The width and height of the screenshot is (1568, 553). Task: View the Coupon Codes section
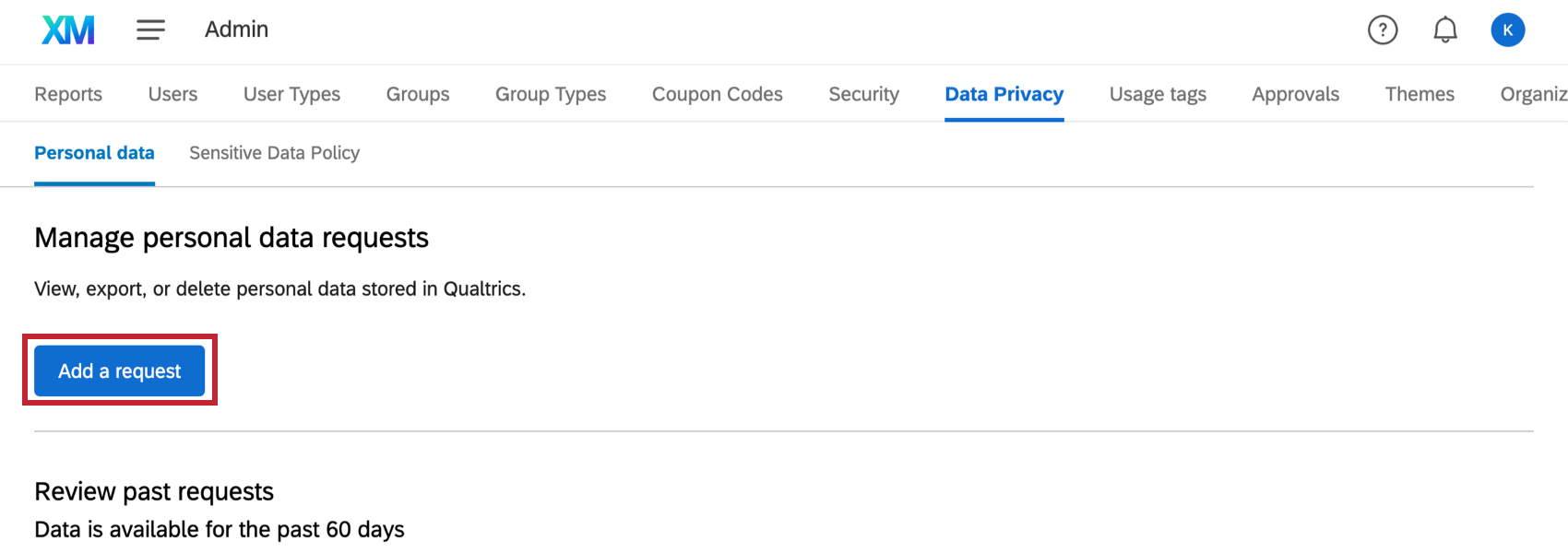[717, 93]
